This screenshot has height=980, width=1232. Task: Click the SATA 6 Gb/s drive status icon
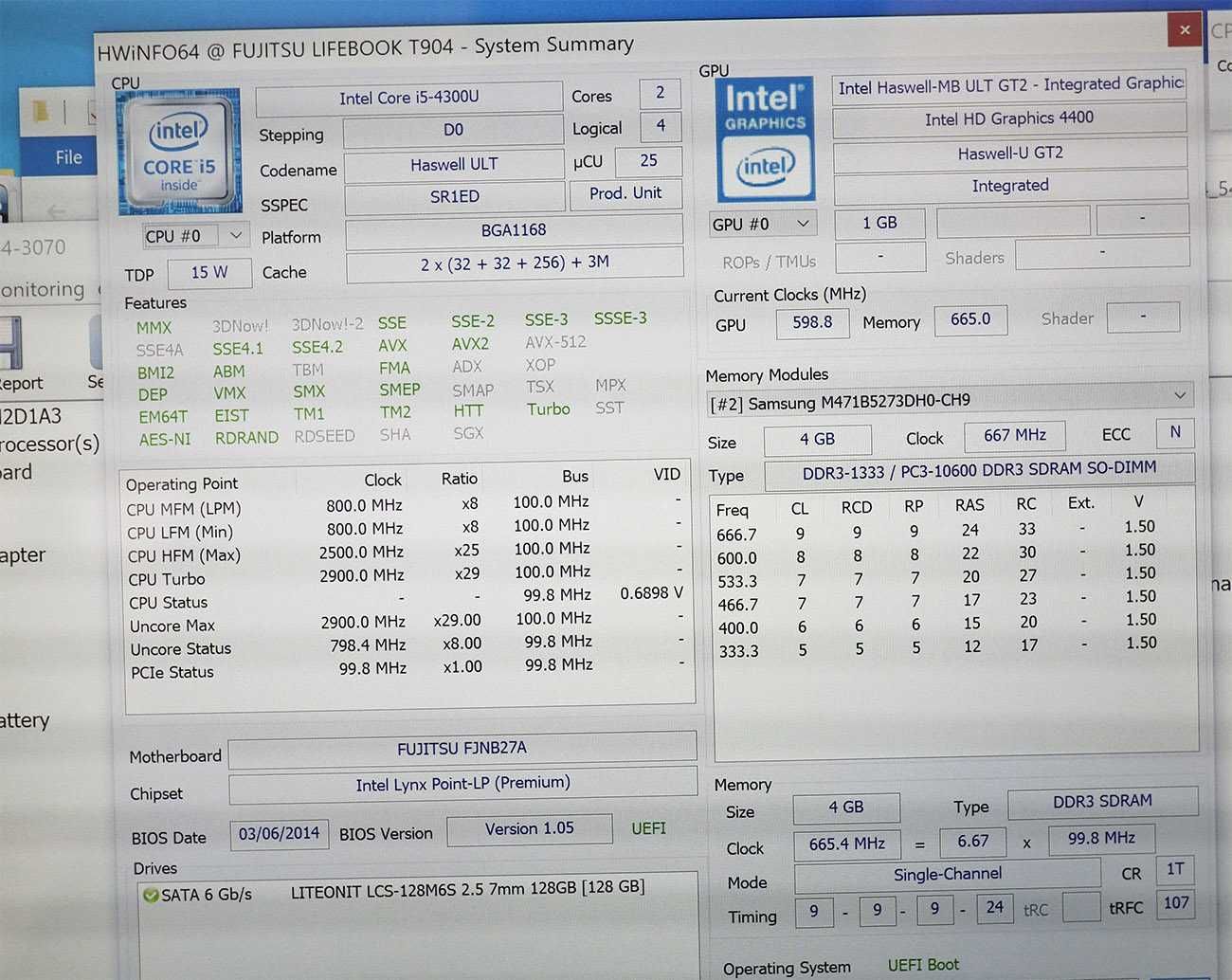(x=150, y=894)
